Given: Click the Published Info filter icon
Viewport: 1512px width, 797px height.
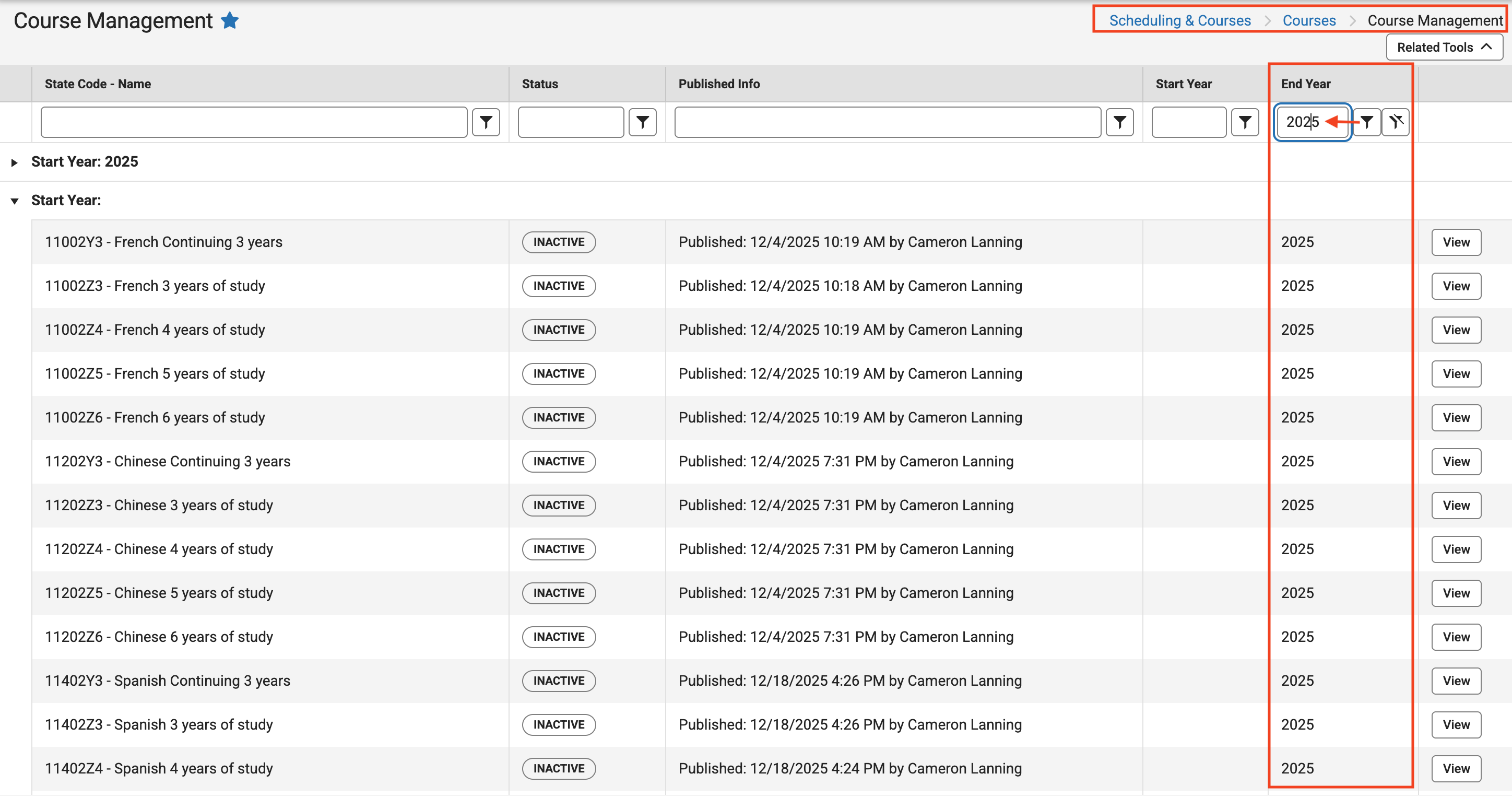Looking at the screenshot, I should click(x=1119, y=122).
